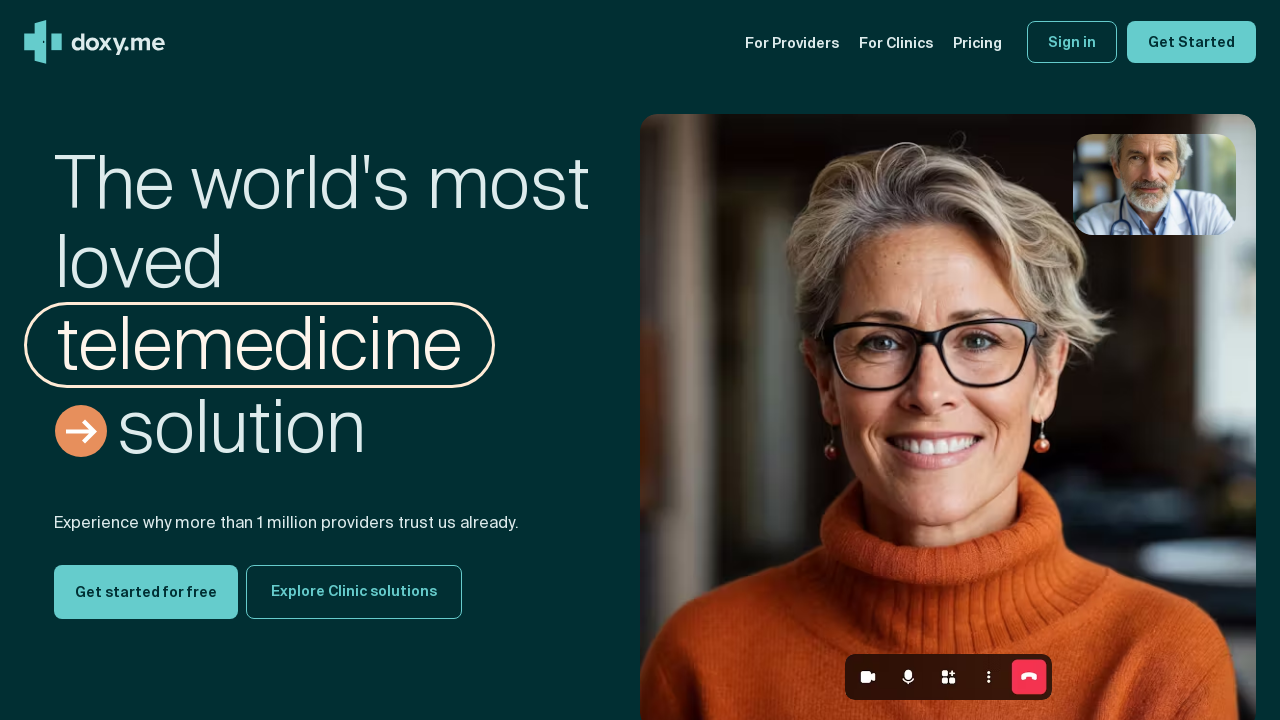The image size is (1280, 720).
Task: Click the red end call button
Action: [1029, 677]
